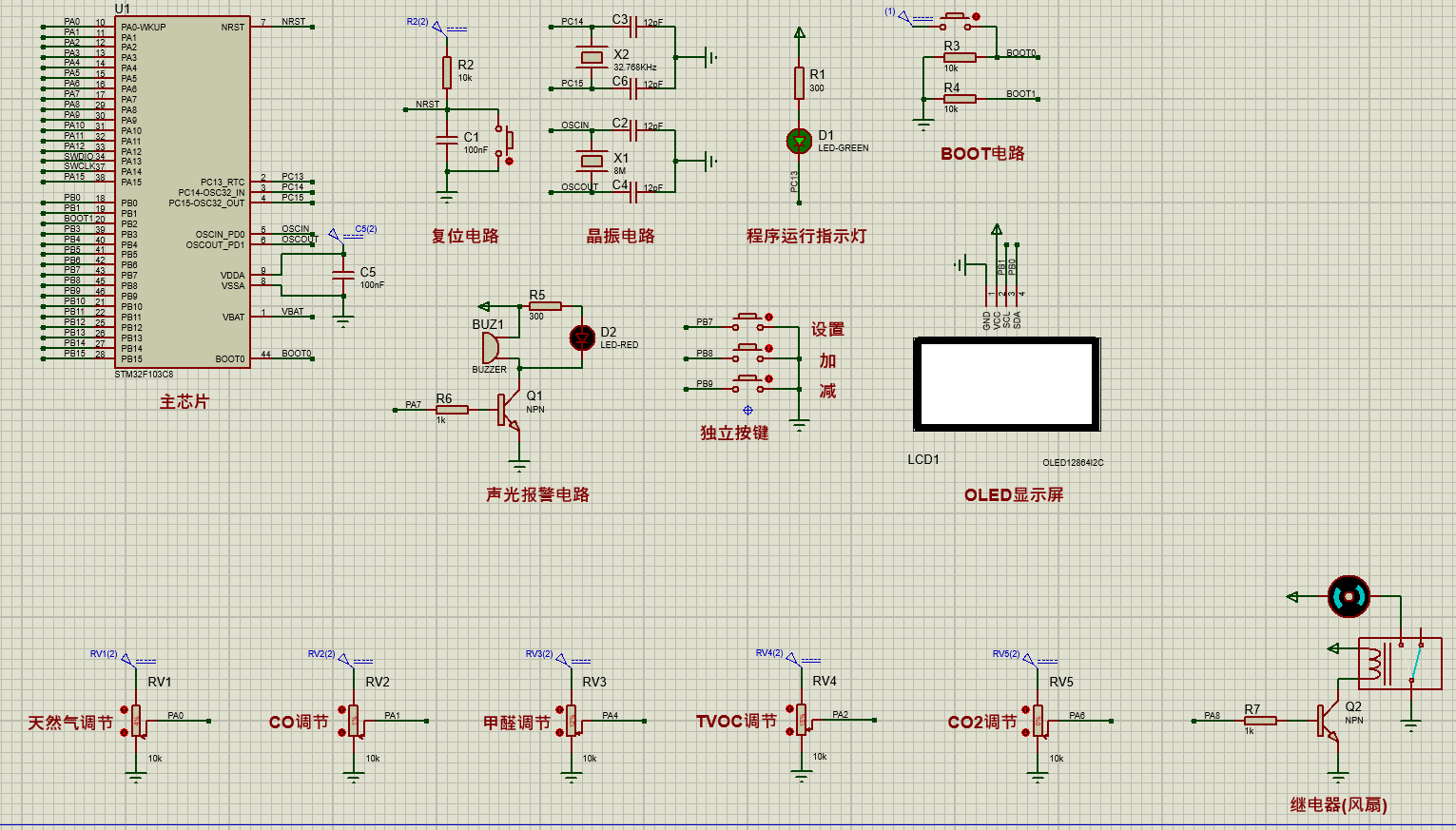Select the 复位电路 label

coord(465,236)
